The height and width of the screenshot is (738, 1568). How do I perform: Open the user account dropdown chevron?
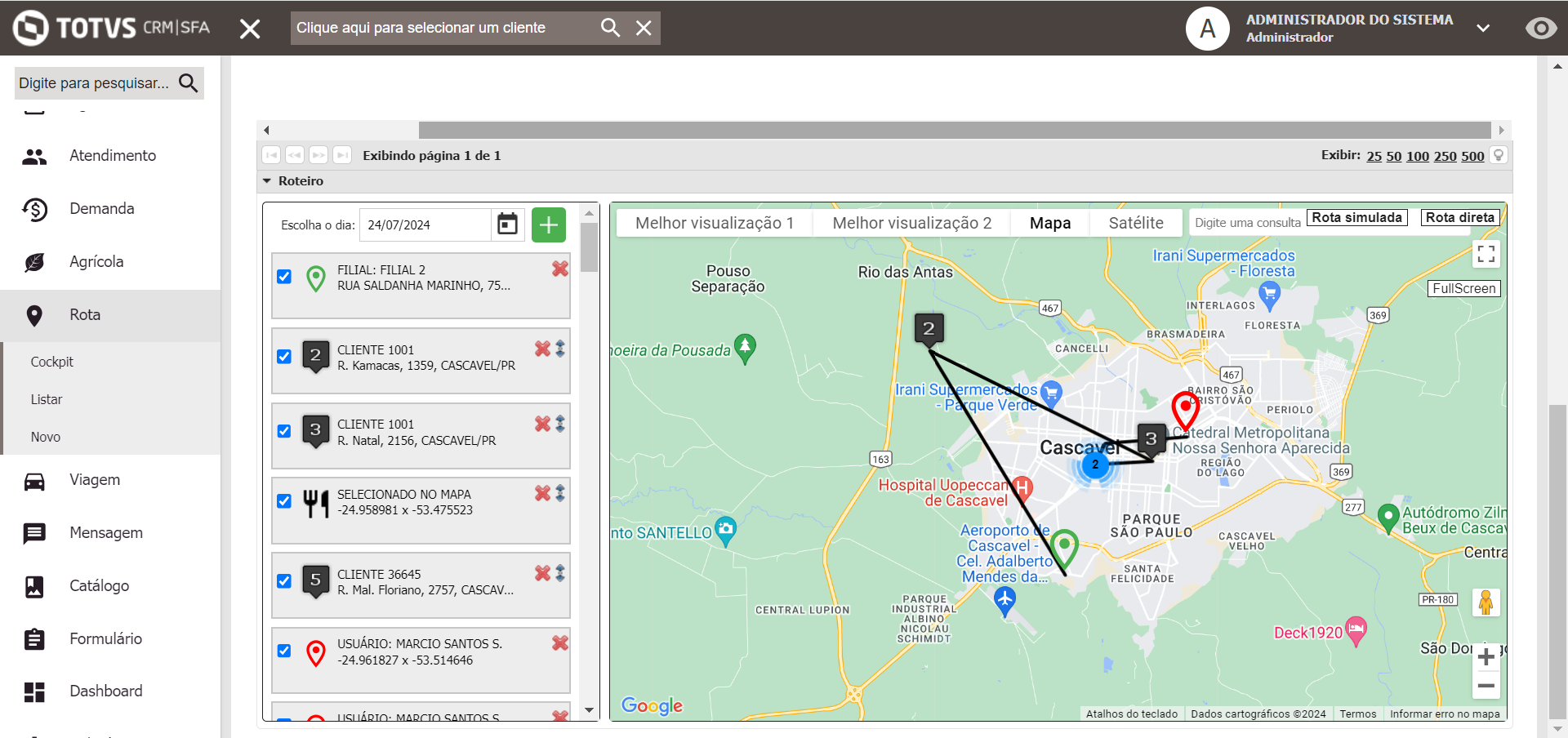point(1483,29)
